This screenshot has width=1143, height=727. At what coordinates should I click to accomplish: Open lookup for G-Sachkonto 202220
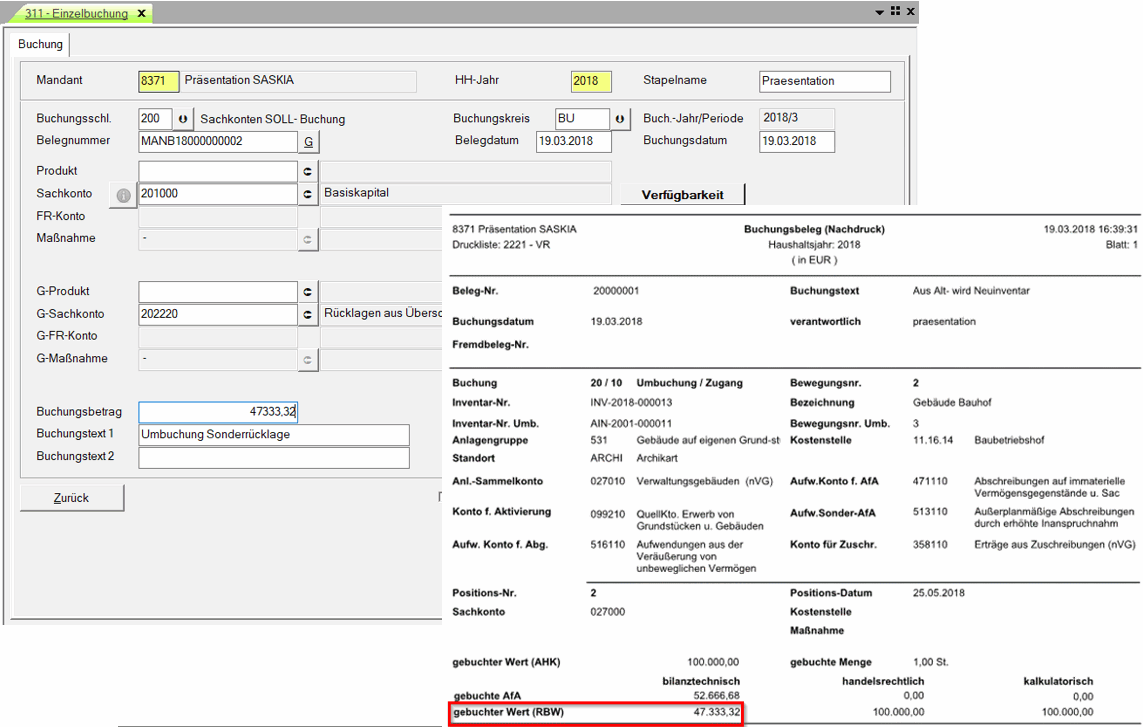click(308, 314)
